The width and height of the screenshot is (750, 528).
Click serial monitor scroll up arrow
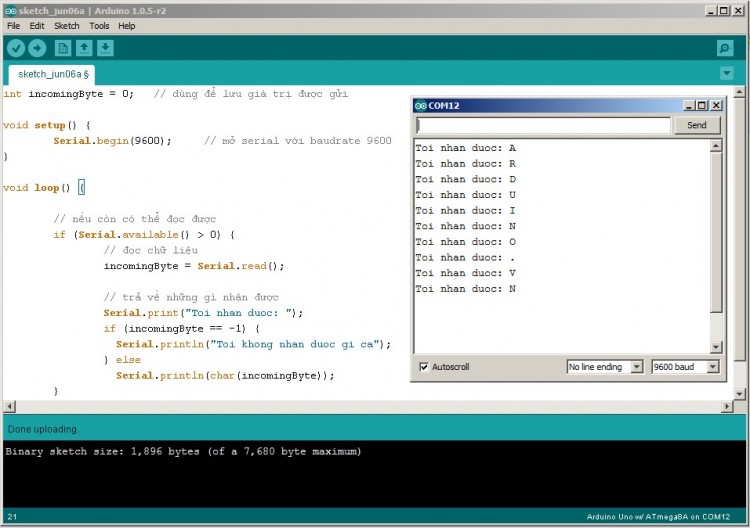tap(716, 146)
